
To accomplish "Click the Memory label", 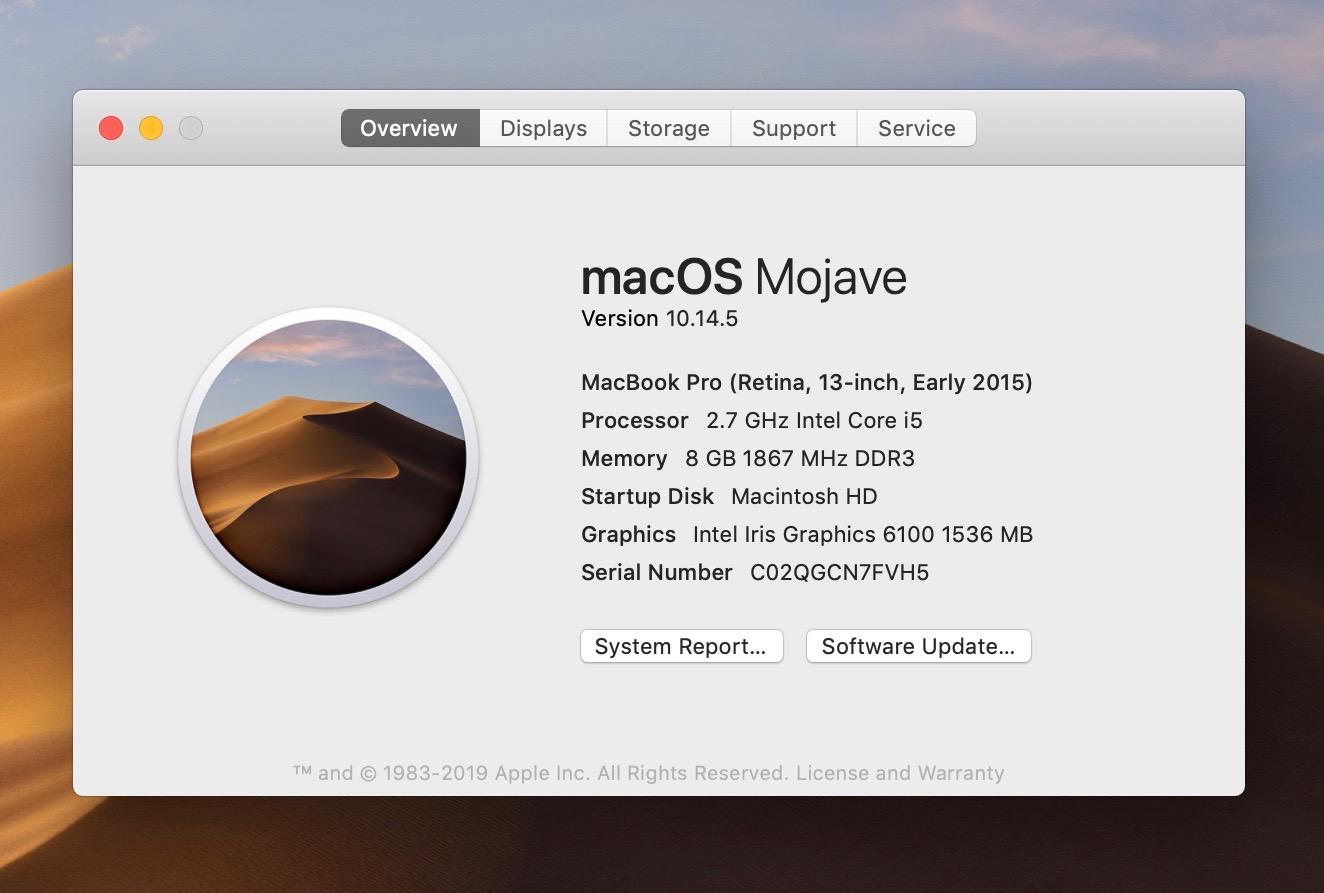I will click(x=624, y=459).
